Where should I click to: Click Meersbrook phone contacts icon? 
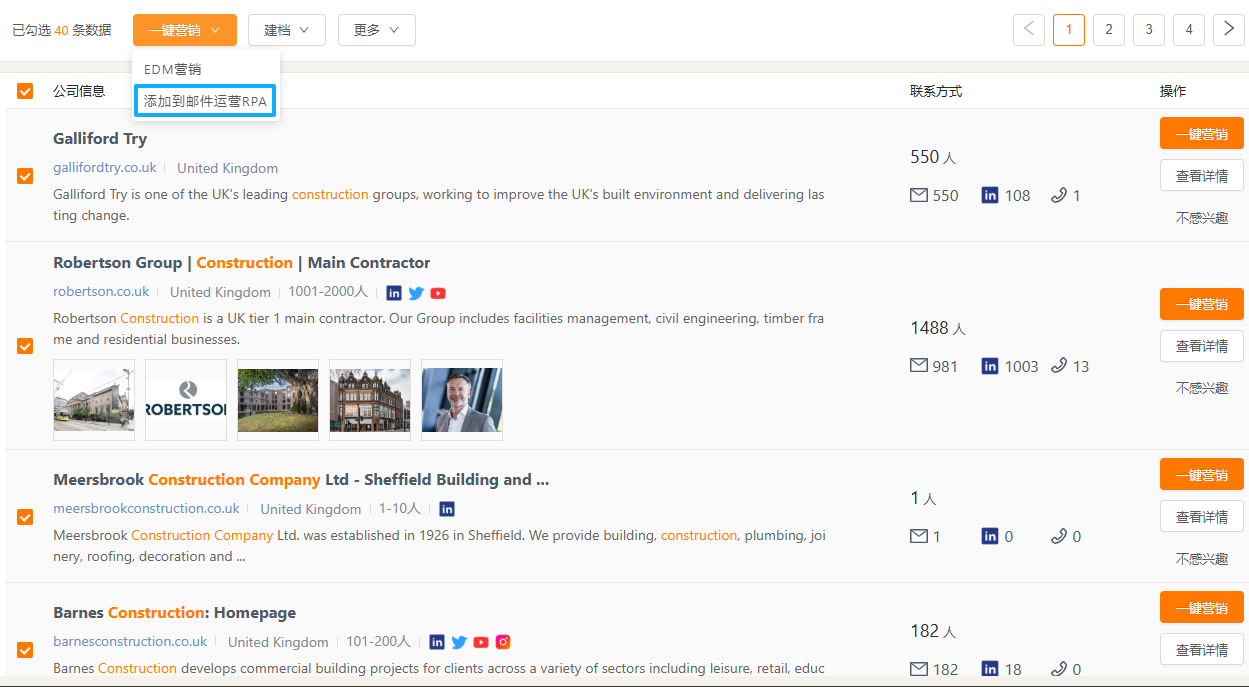tap(1059, 536)
